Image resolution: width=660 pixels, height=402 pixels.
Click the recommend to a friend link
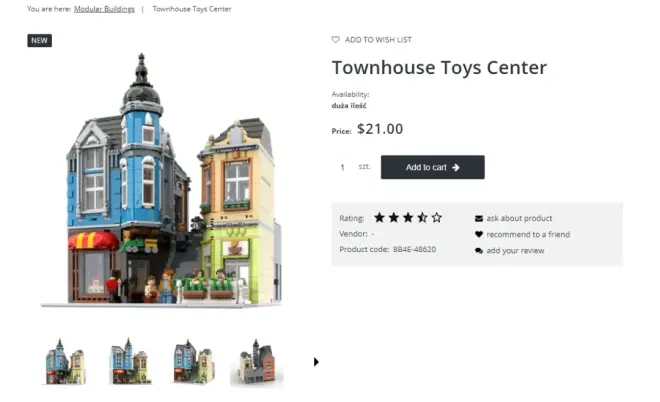pyautogui.click(x=528, y=234)
